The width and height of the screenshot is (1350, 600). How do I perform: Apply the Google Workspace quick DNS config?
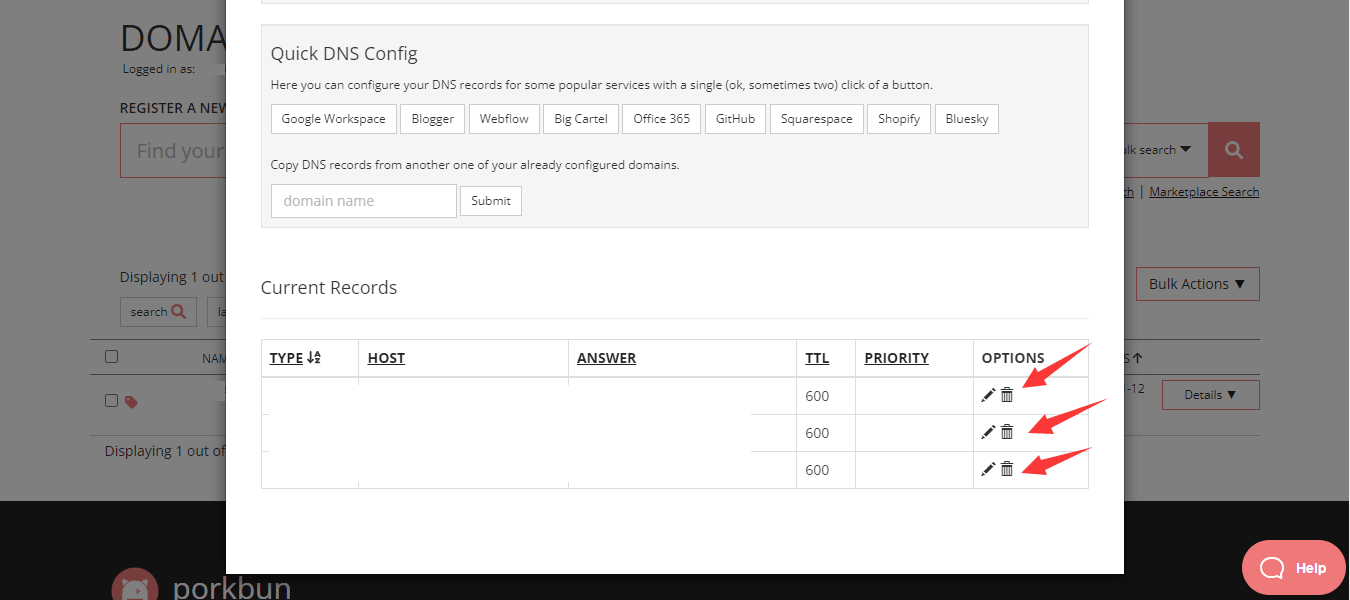point(333,119)
